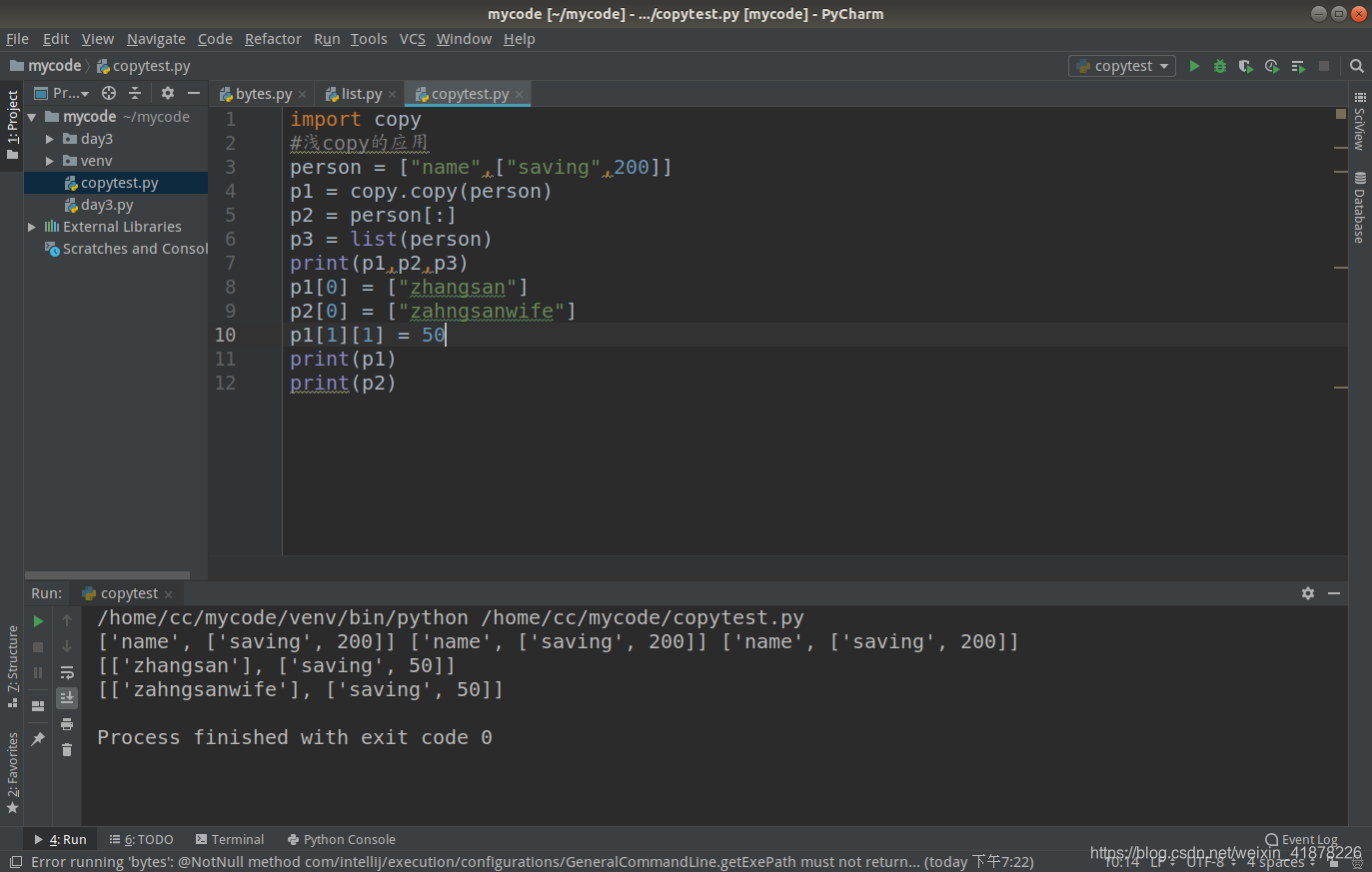The image size is (1372, 872).
Task: Click the Project panel horizontal scrollbar
Action: tap(108, 575)
